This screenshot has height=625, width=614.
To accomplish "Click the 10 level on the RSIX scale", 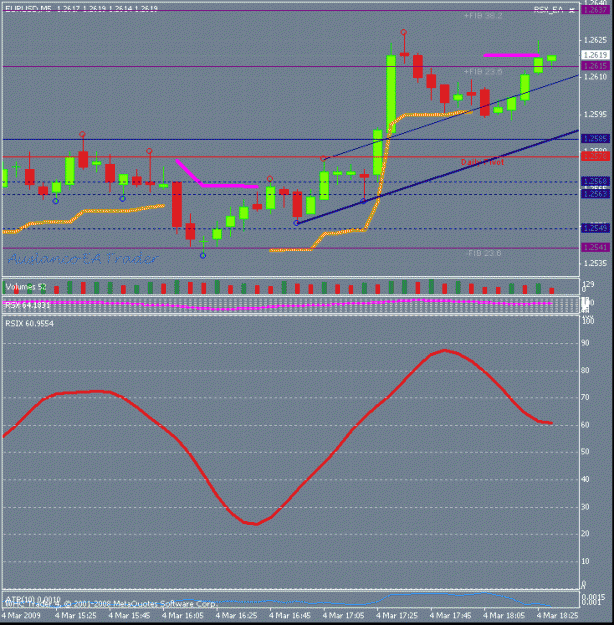I will [x=585, y=561].
